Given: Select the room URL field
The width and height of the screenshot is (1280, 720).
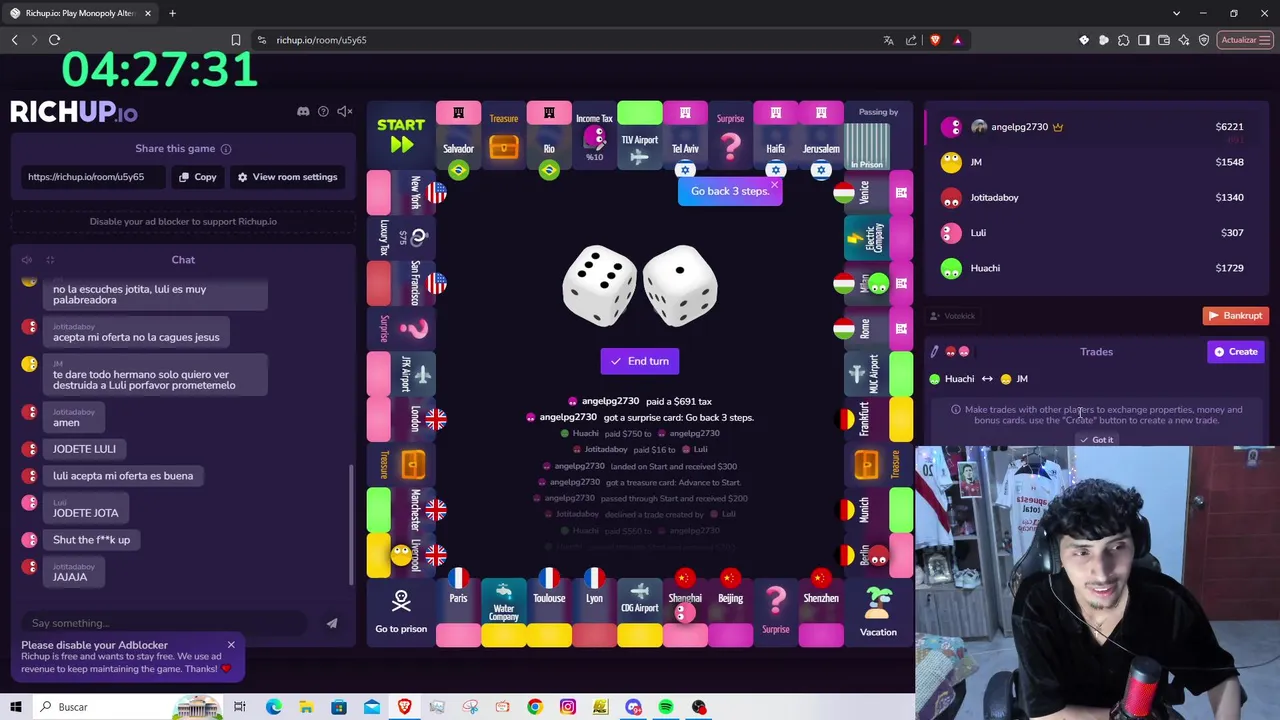Looking at the screenshot, I should tap(95, 177).
